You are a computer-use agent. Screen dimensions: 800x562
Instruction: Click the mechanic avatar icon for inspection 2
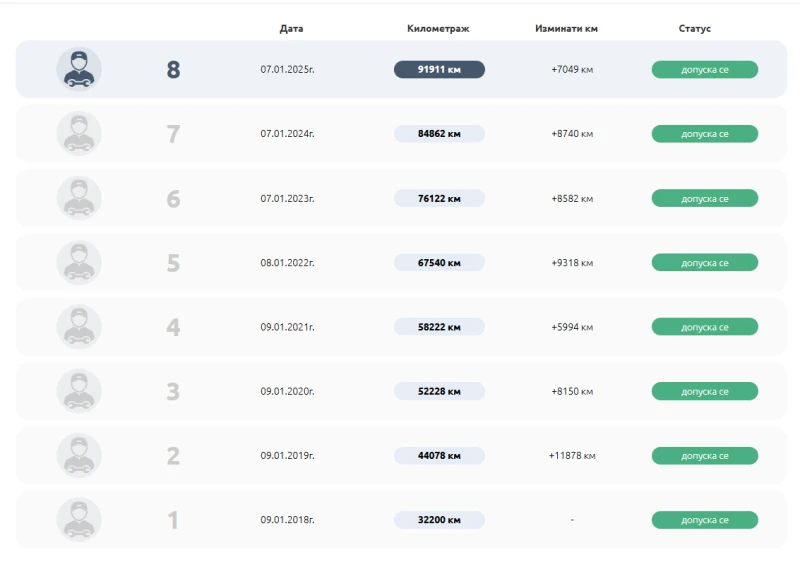pyautogui.click(x=78, y=456)
